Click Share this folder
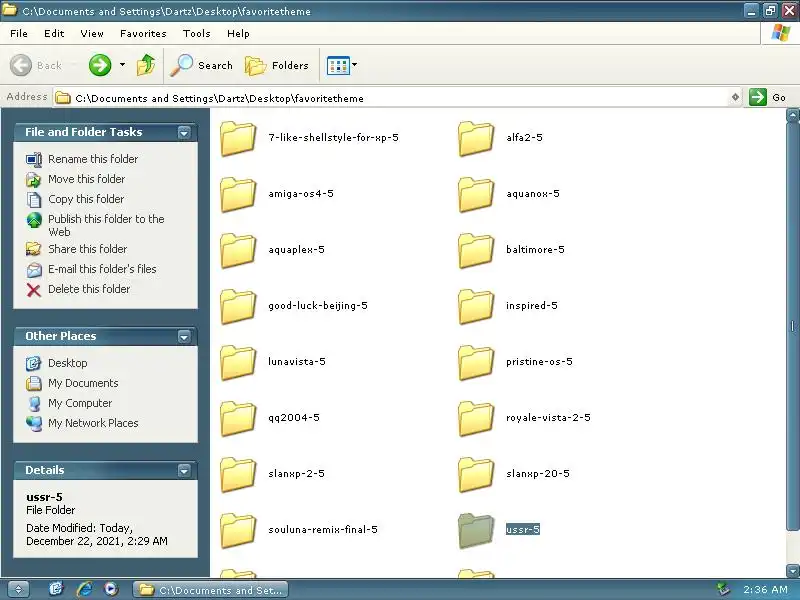 tap(87, 249)
